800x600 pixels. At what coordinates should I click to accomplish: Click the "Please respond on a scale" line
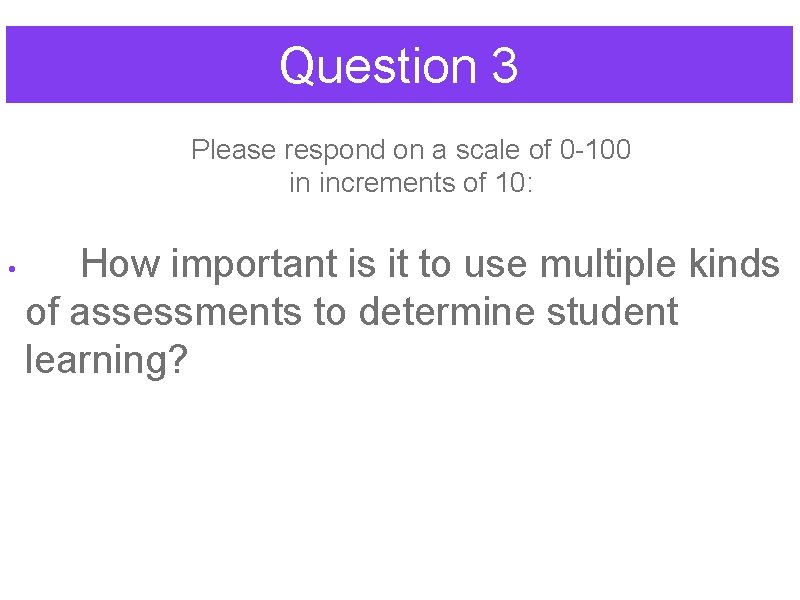(411, 150)
